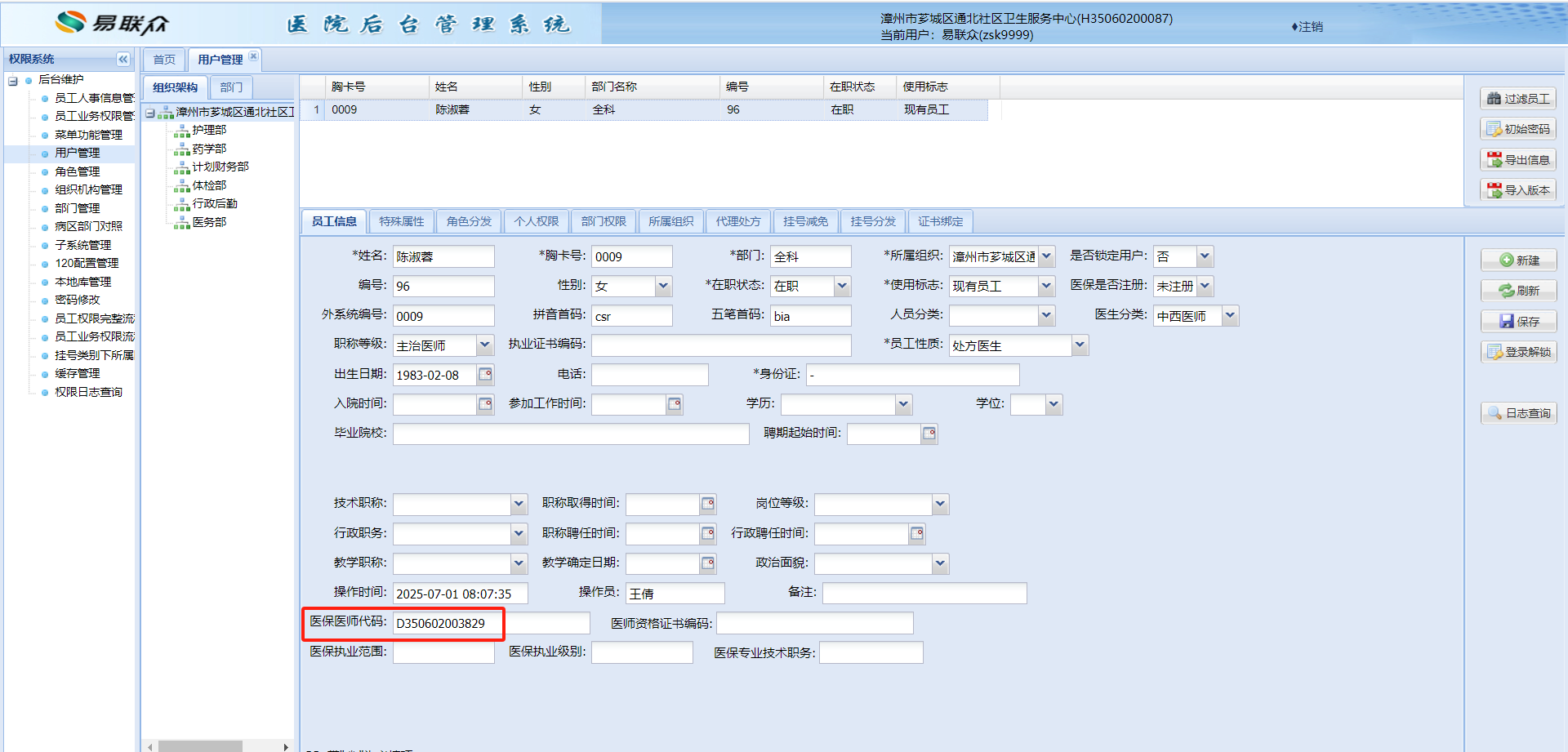This screenshot has height=752, width=1568.
Task: Click 新建 to create a new employee
Action: pos(1519,260)
